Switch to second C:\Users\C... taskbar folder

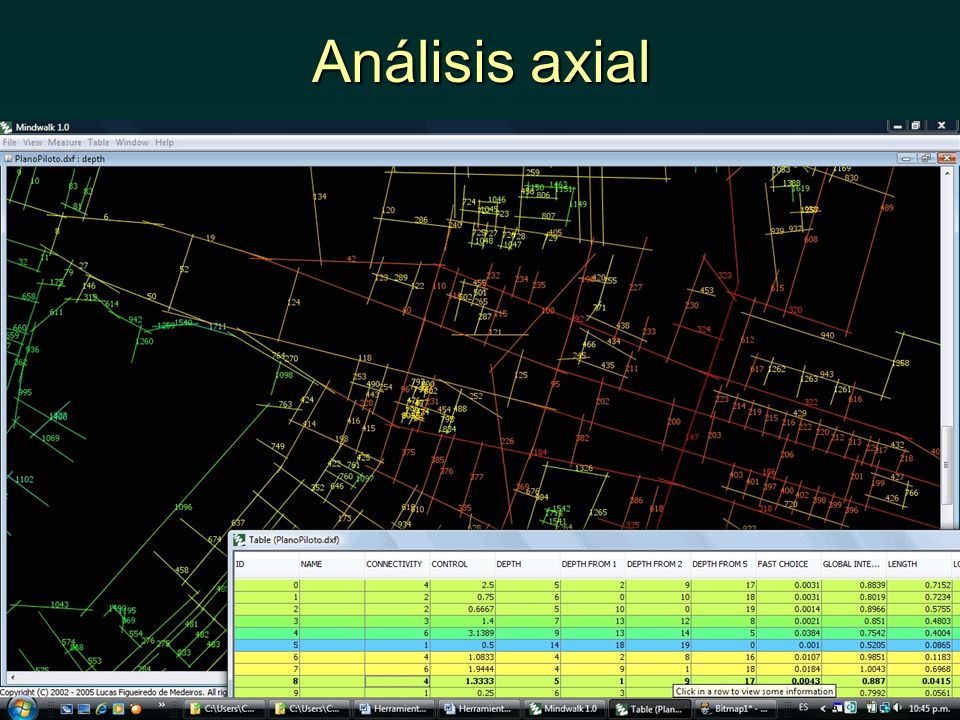(x=309, y=709)
